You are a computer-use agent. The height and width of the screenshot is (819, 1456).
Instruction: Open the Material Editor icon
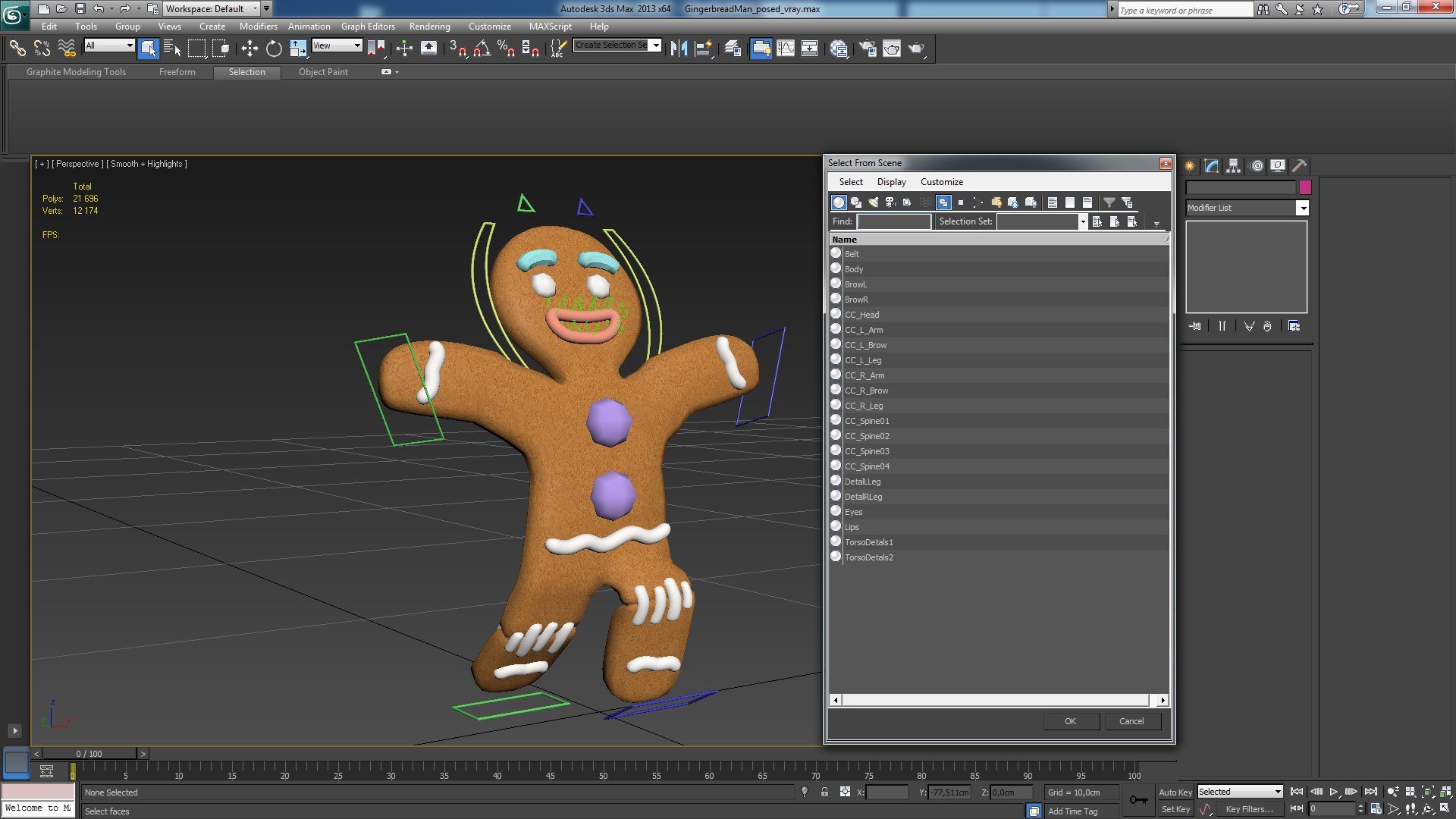839,49
